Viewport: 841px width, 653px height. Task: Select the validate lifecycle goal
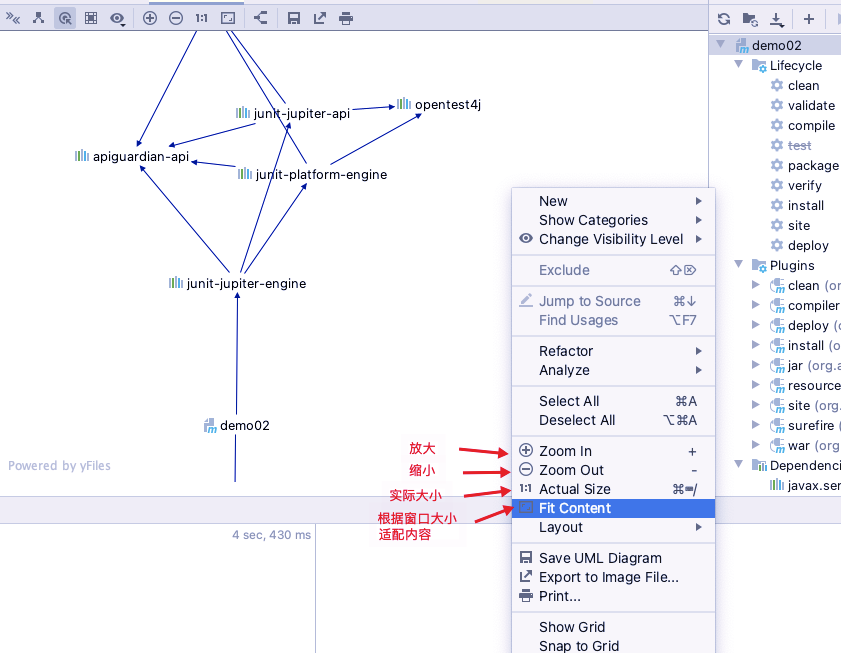[x=802, y=106]
